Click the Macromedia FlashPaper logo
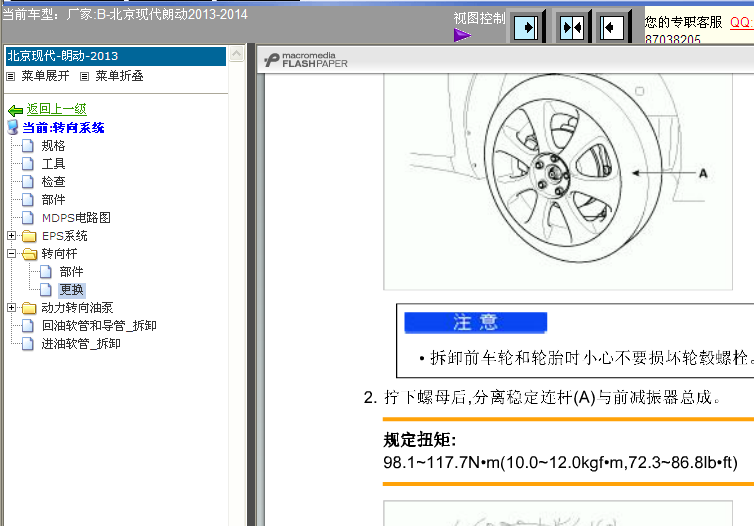Viewport: 754px width, 526px height. click(x=305, y=60)
